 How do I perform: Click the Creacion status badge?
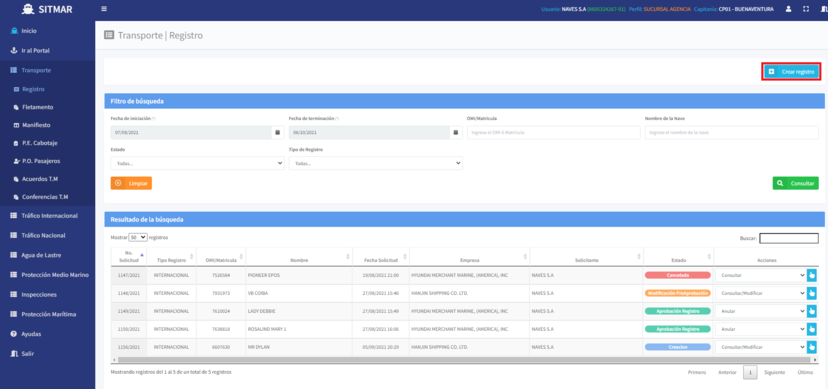click(678, 347)
